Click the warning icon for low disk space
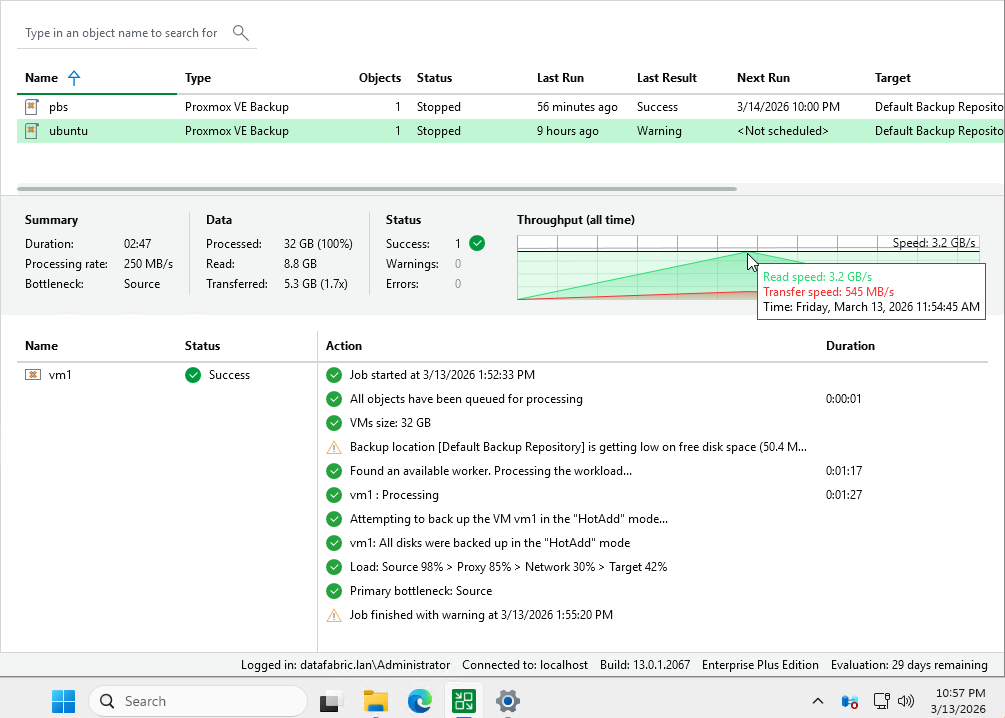The width and height of the screenshot is (1005, 718). pyautogui.click(x=334, y=447)
